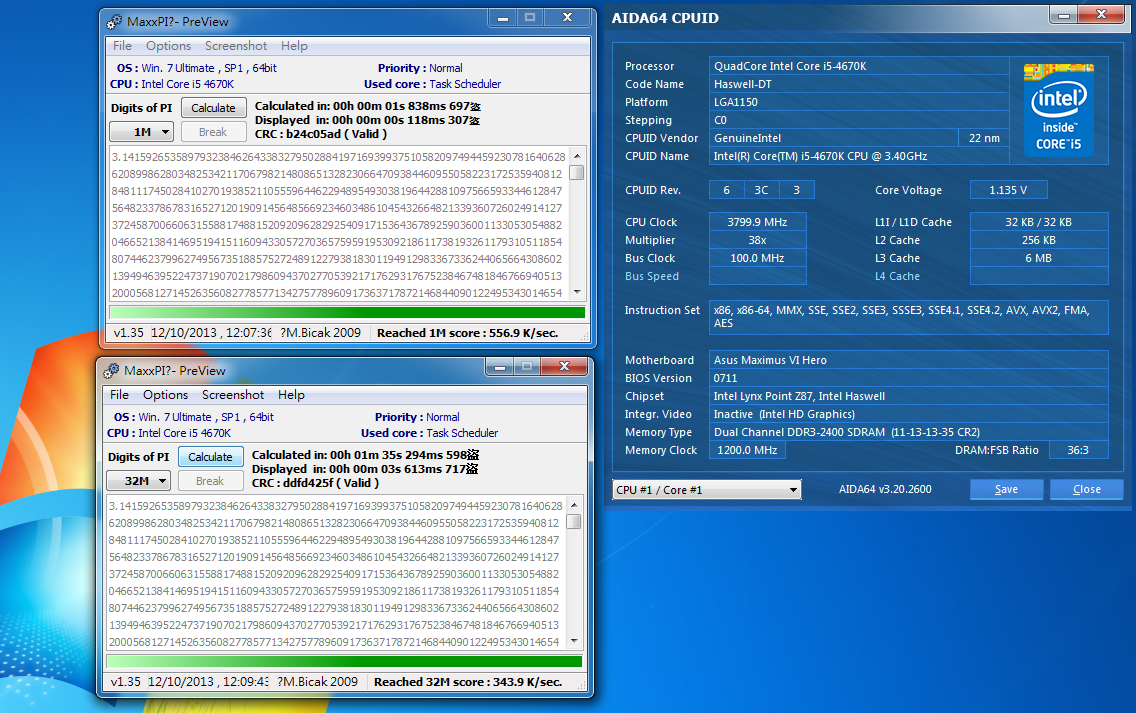Click the DRAM:FSB Ratio value 36:3
The width and height of the screenshot is (1136, 713).
1078,450
